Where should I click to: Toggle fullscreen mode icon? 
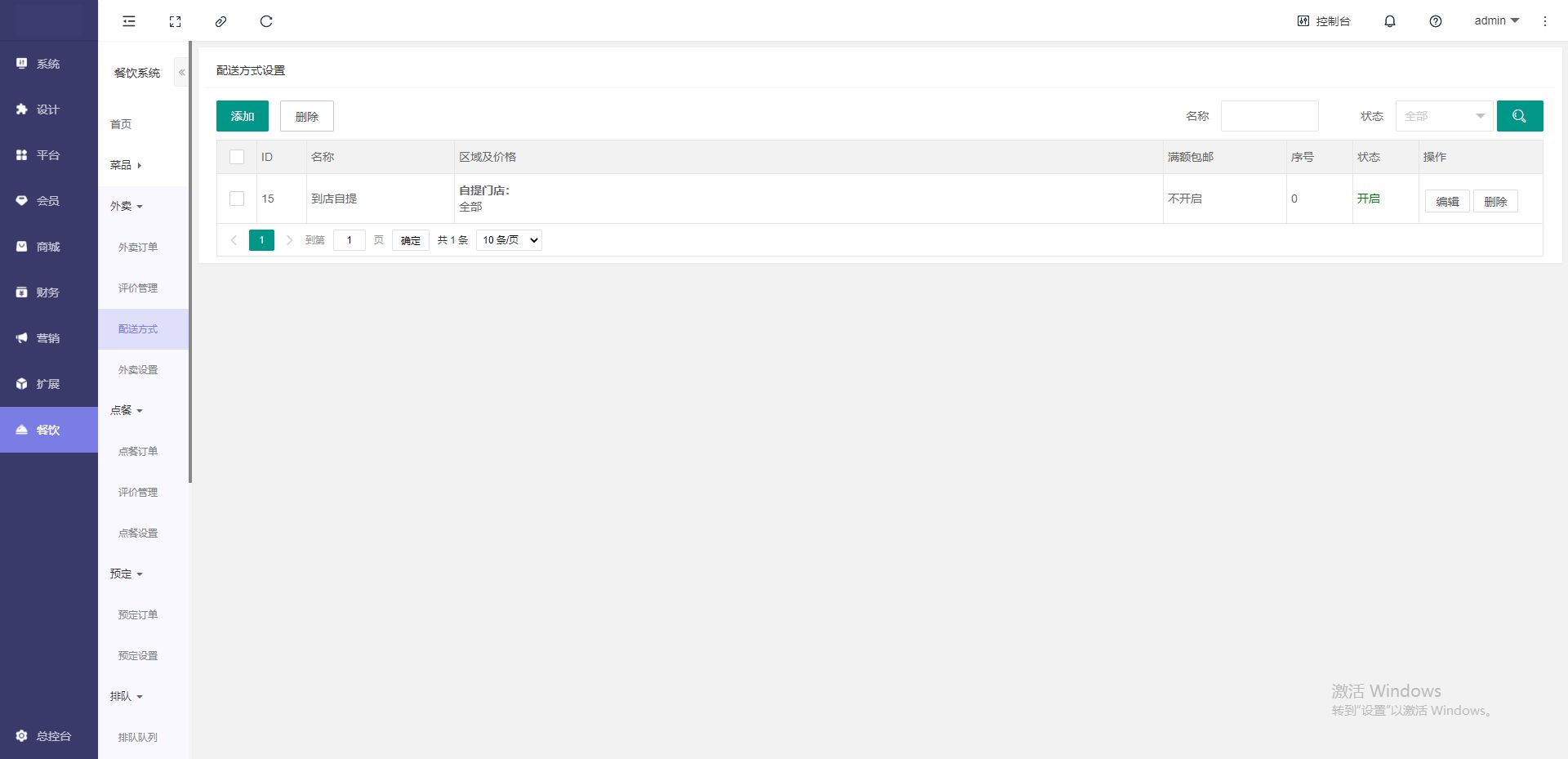pyautogui.click(x=175, y=21)
